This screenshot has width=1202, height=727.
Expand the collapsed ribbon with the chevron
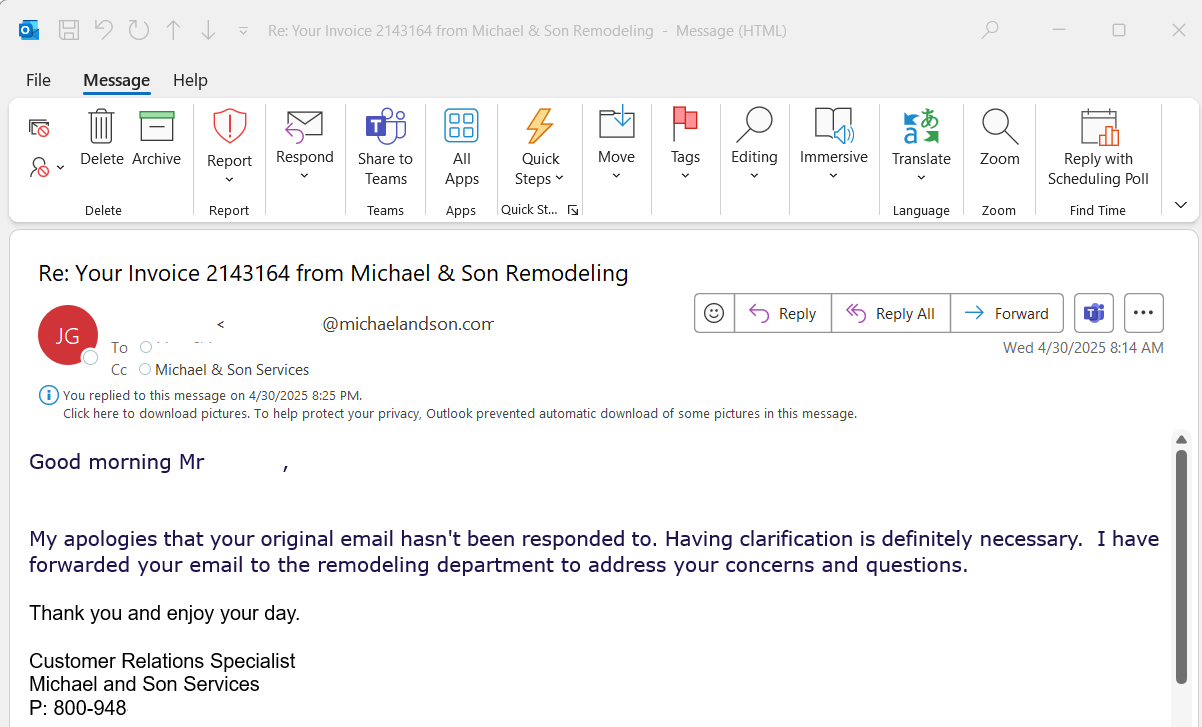(x=1180, y=204)
